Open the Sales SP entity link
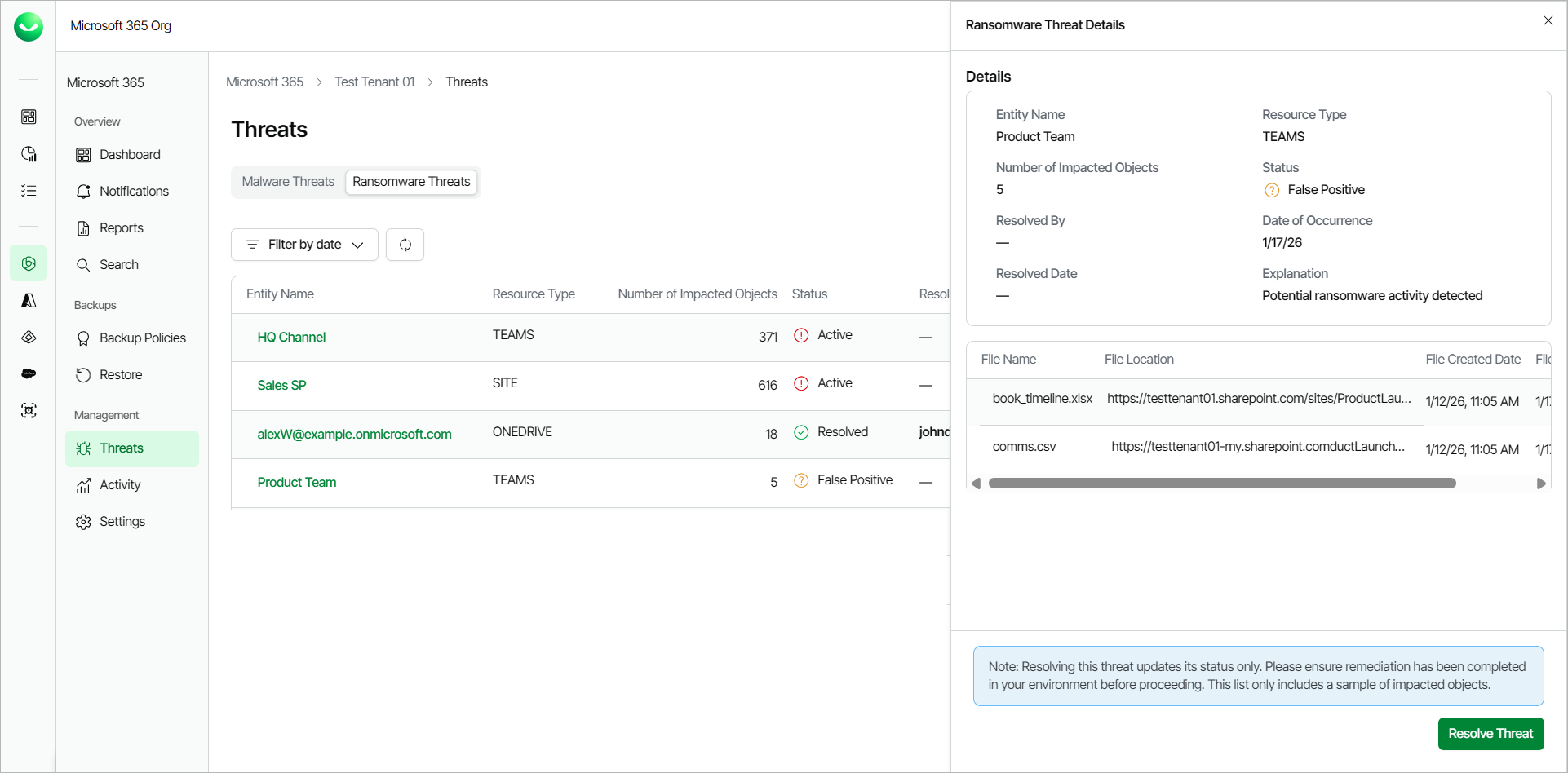The image size is (1568, 773). click(281, 386)
